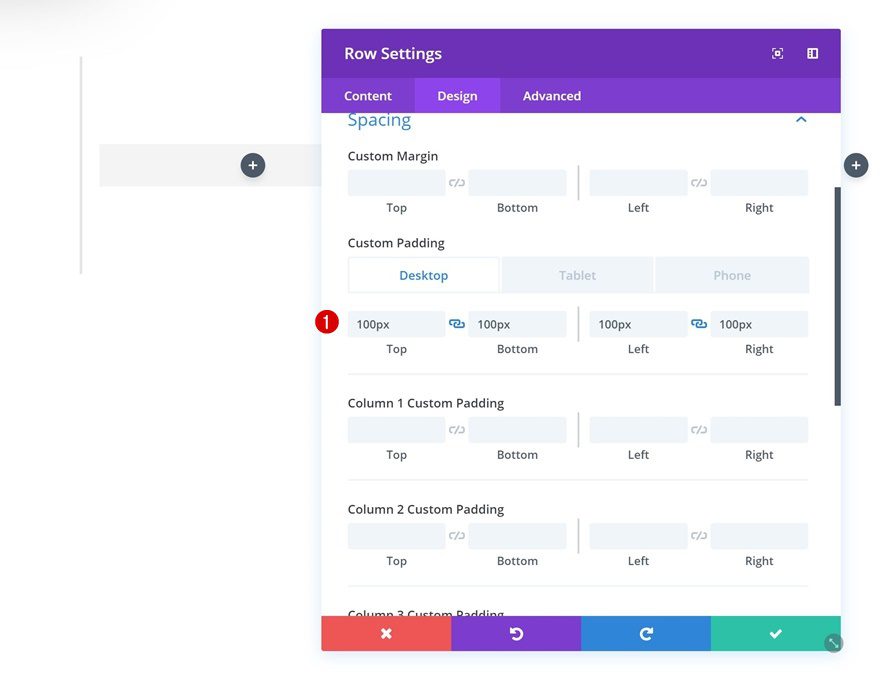Viewport: 880px width, 678px height.
Task: Open the Advanced tab
Action: 551,95
